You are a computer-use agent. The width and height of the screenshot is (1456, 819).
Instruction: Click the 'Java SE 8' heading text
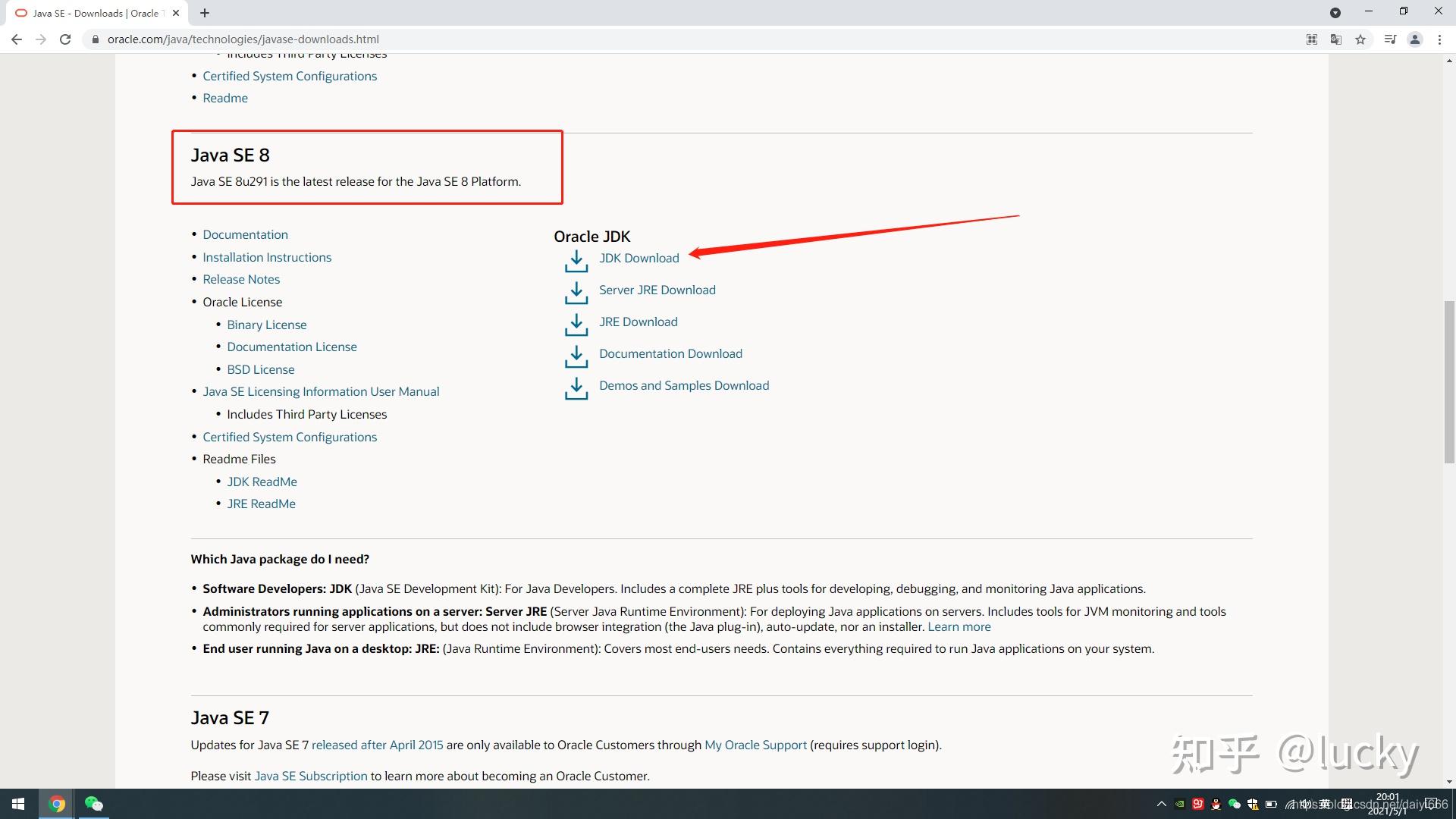pyautogui.click(x=230, y=155)
